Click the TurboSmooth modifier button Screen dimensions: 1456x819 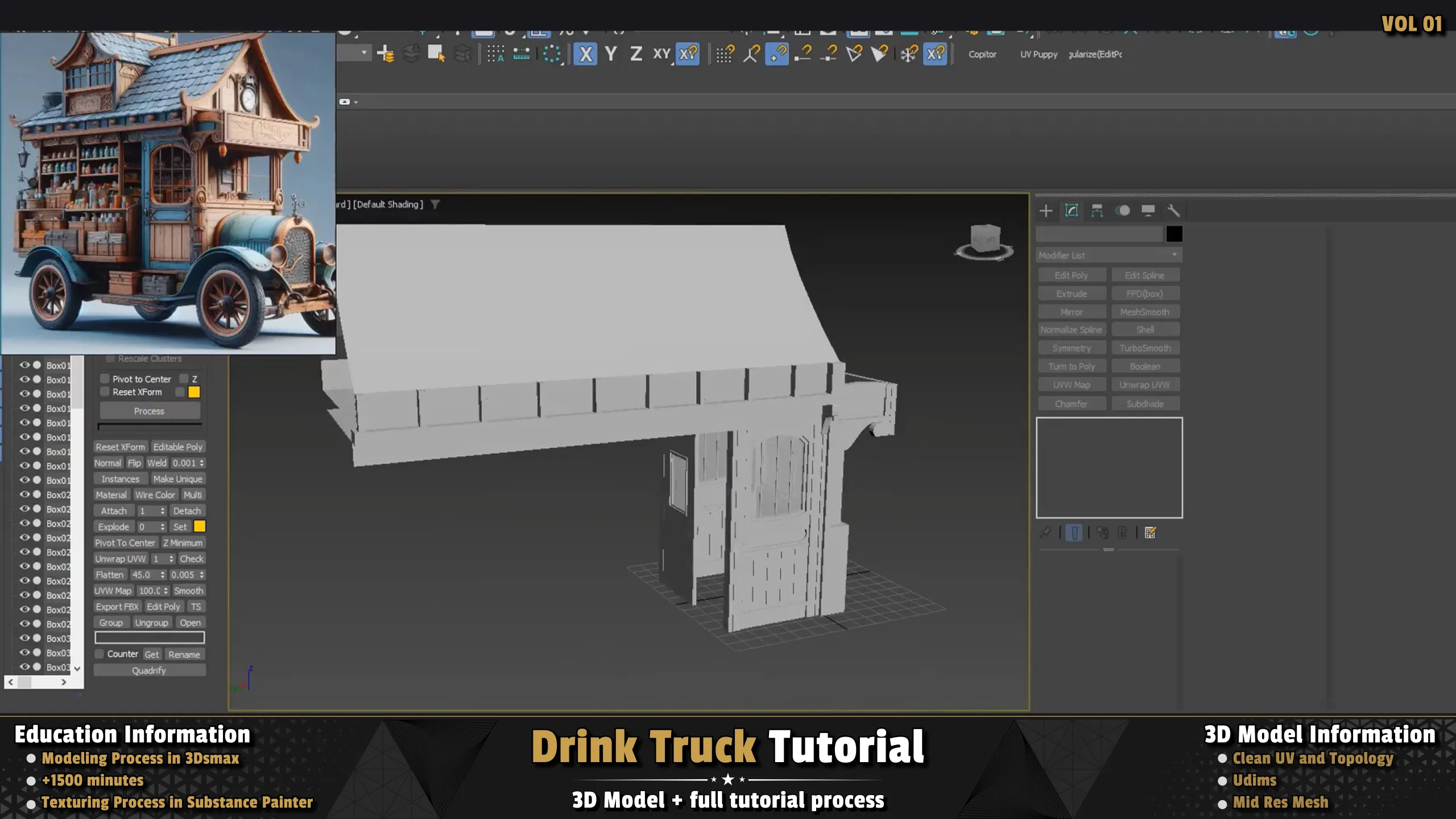tap(1145, 348)
